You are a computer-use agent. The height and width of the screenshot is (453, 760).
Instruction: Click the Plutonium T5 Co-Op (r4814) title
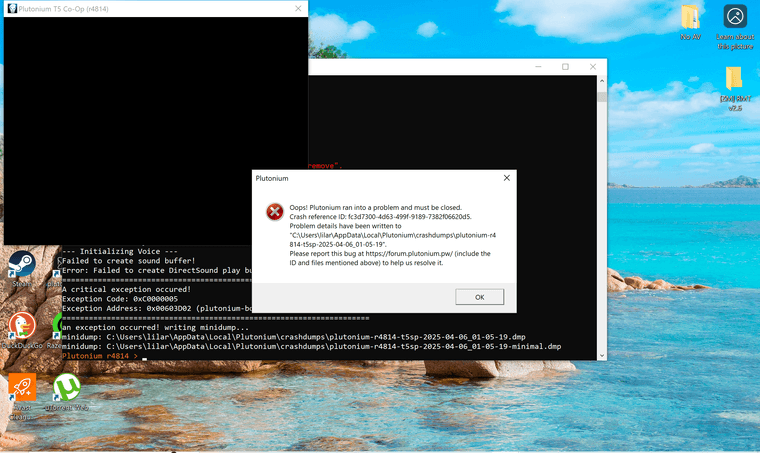[63, 9]
